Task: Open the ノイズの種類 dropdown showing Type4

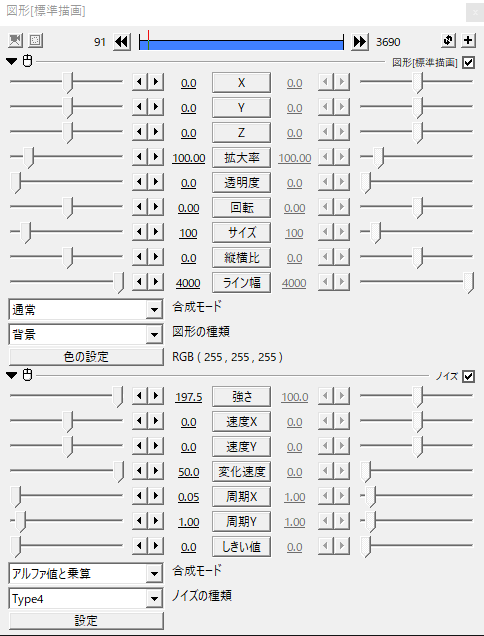Action: tap(86, 599)
